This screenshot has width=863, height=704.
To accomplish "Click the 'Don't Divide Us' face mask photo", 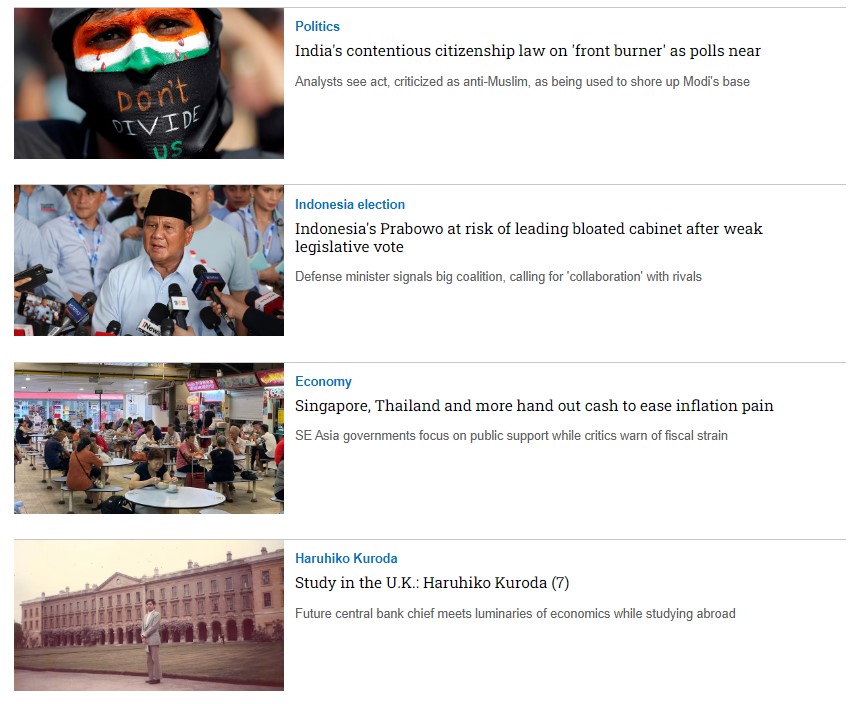I will tap(149, 83).
